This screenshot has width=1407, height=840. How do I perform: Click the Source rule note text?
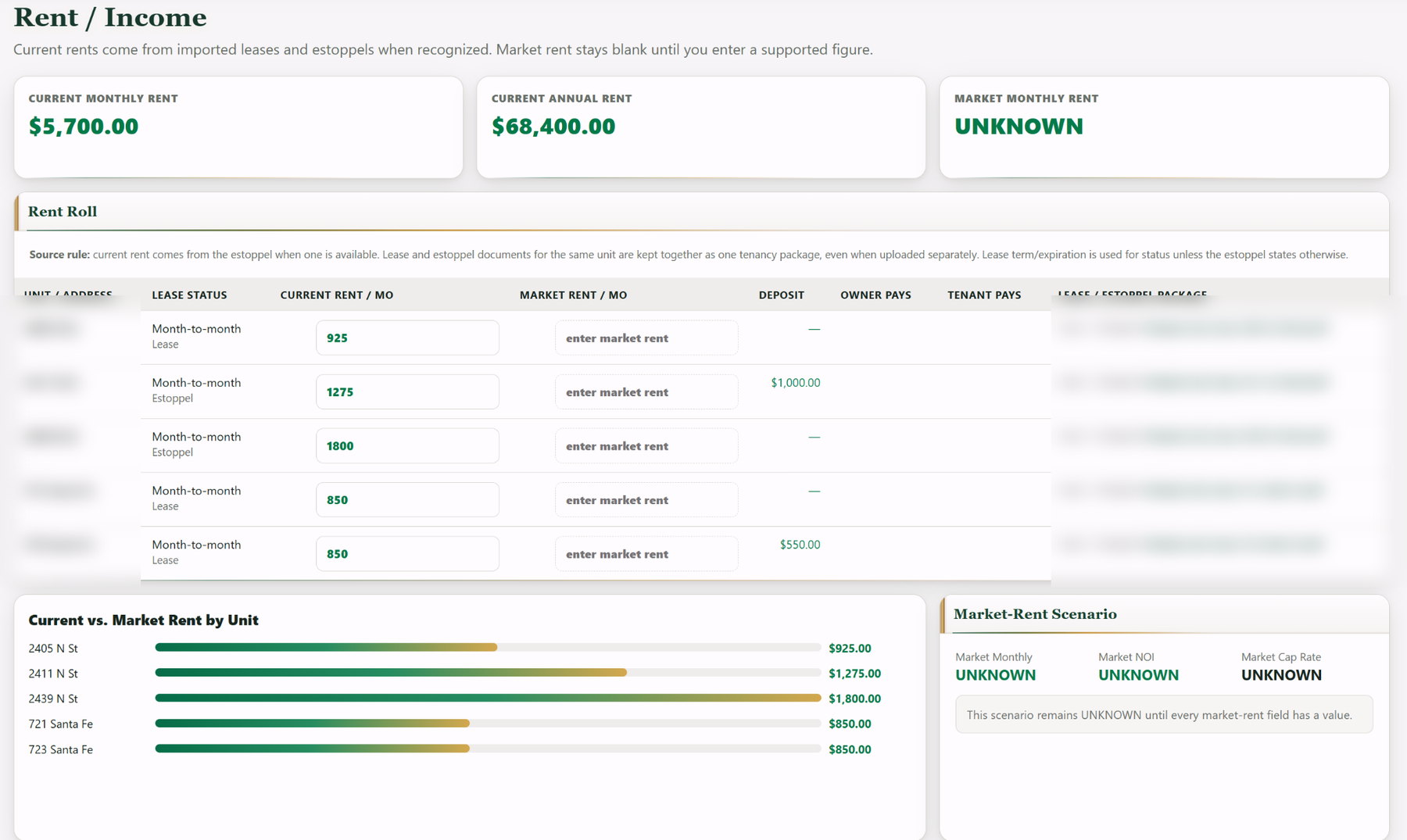689,255
